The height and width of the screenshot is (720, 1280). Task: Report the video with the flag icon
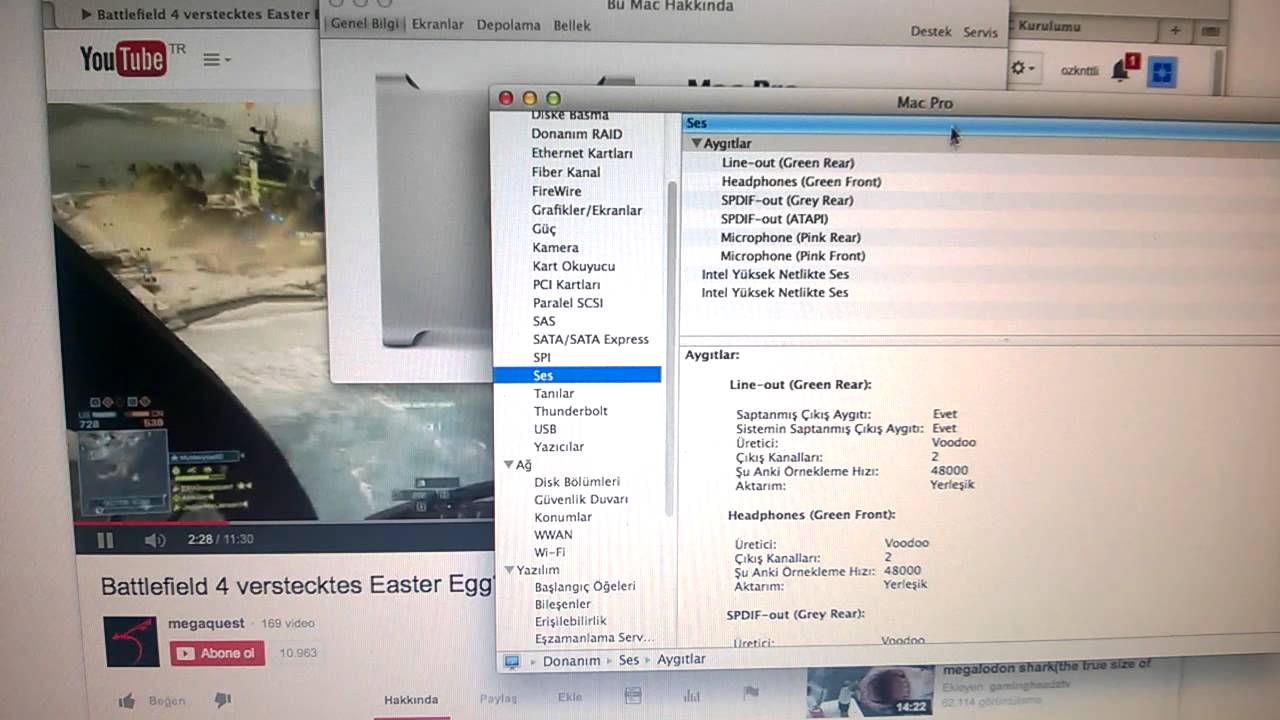coord(751,692)
